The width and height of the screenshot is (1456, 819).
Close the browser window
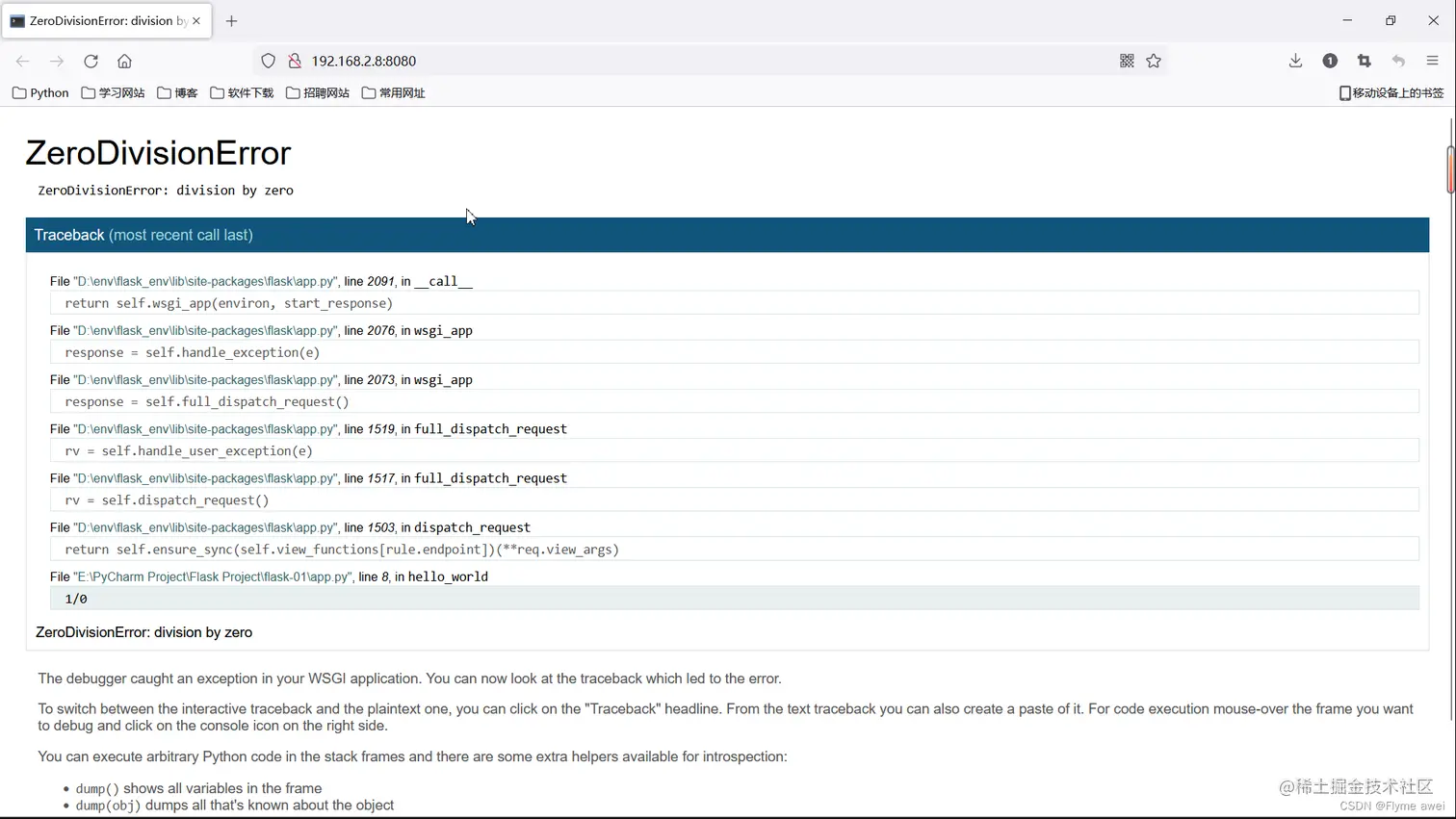click(x=1433, y=20)
